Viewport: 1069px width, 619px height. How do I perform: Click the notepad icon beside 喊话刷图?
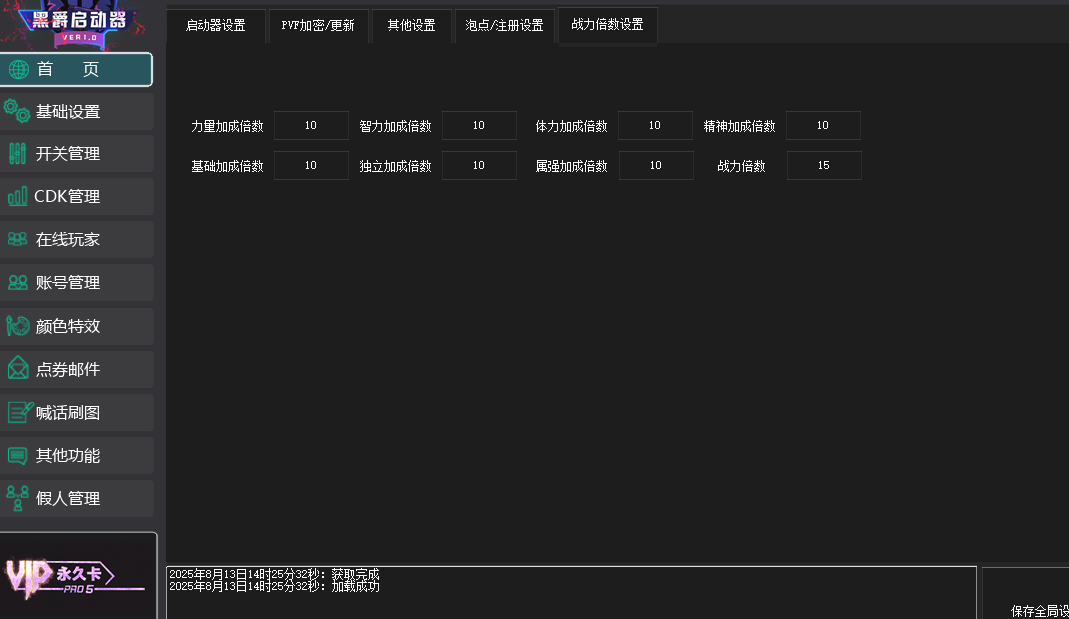click(19, 412)
